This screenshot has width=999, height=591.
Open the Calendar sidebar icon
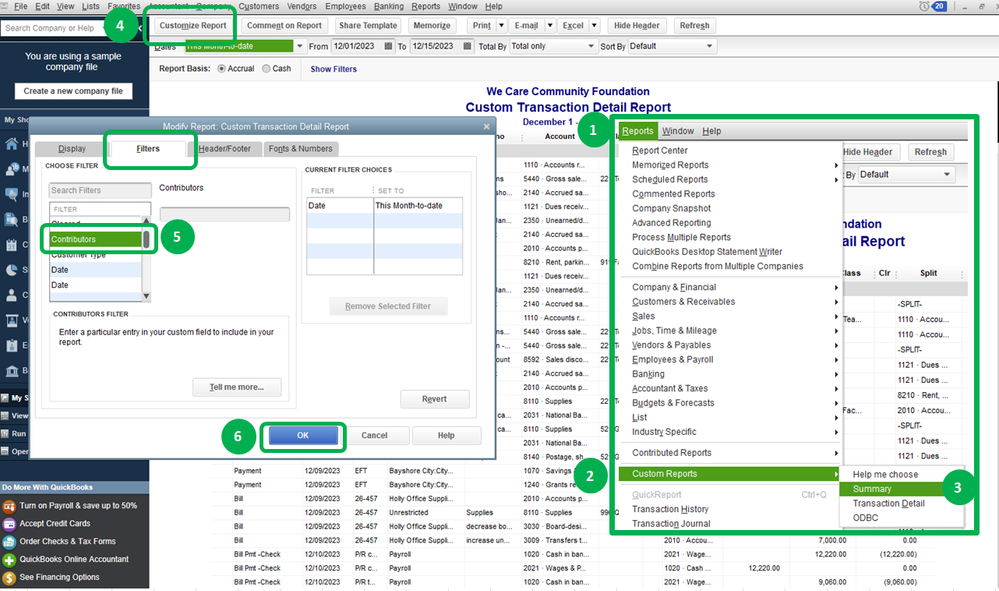(11, 245)
